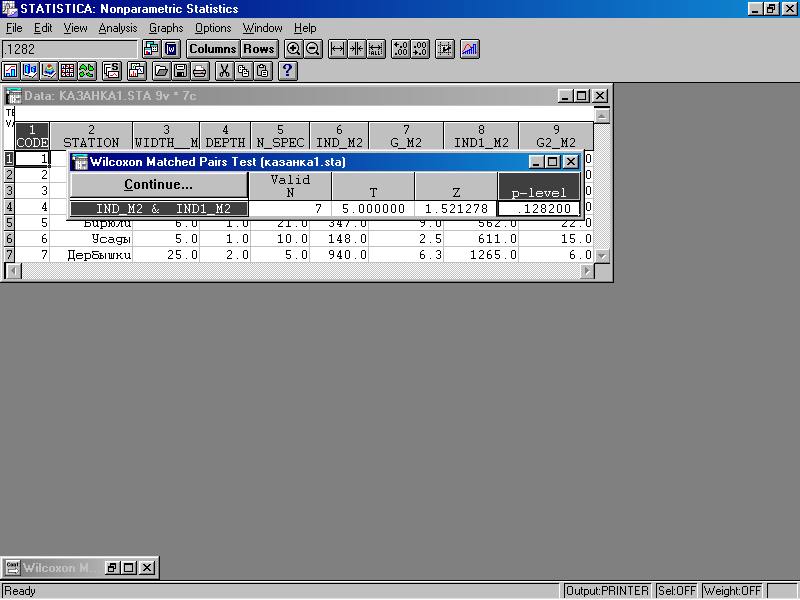Adjust all column widths icon (ALL)
800x600 pixels.
pos(376,49)
